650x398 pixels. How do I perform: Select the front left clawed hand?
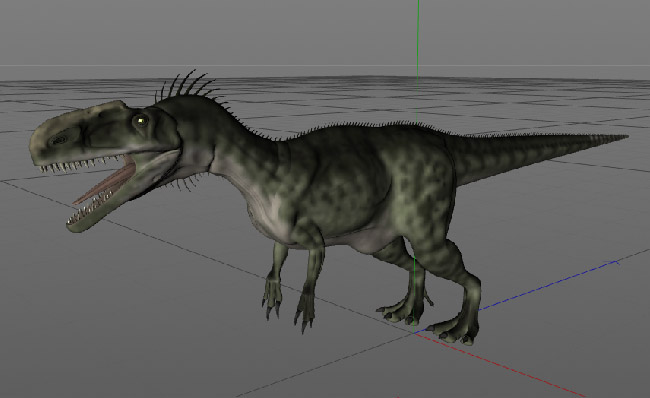[272, 294]
